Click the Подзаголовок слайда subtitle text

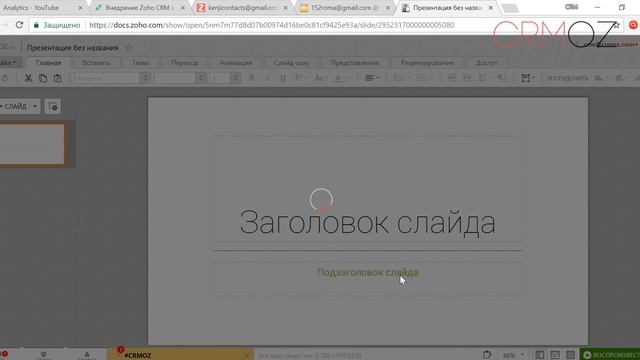pyautogui.click(x=367, y=272)
